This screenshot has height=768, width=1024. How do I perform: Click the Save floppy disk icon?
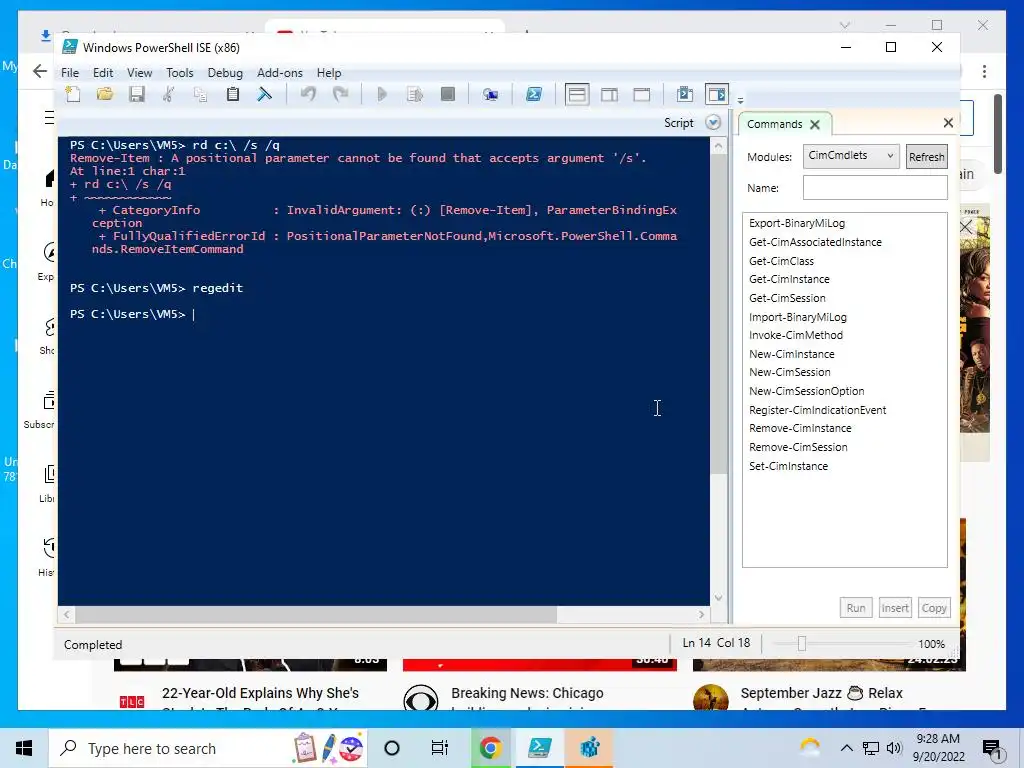[x=136, y=94]
